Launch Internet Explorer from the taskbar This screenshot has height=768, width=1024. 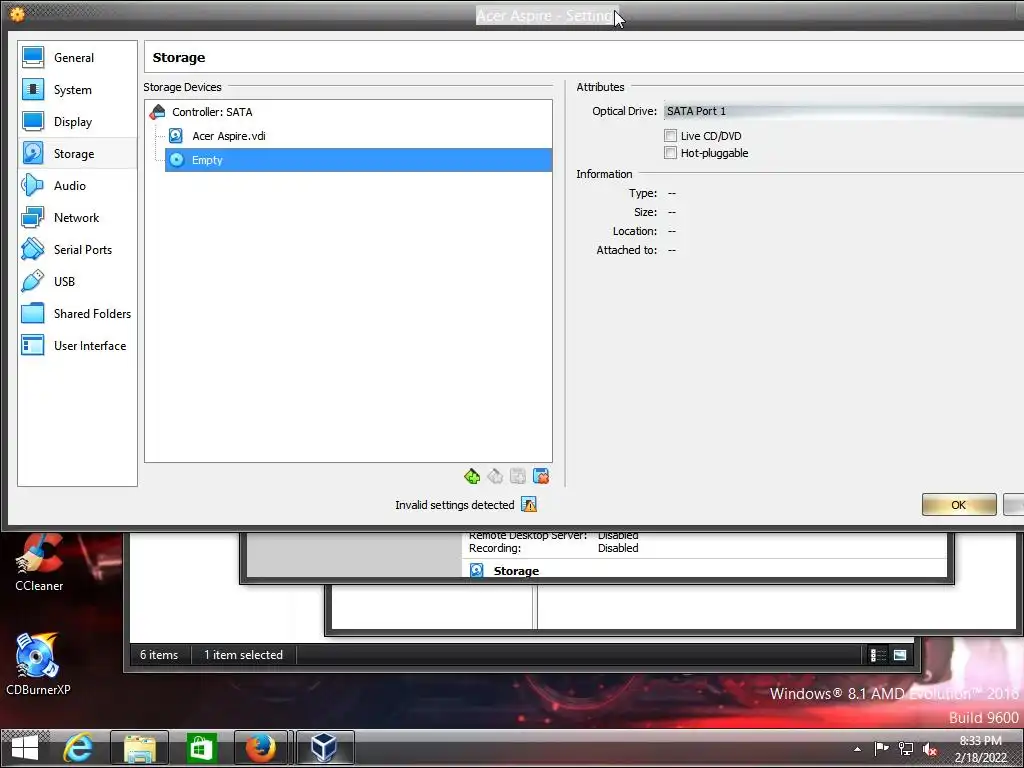(x=78, y=748)
